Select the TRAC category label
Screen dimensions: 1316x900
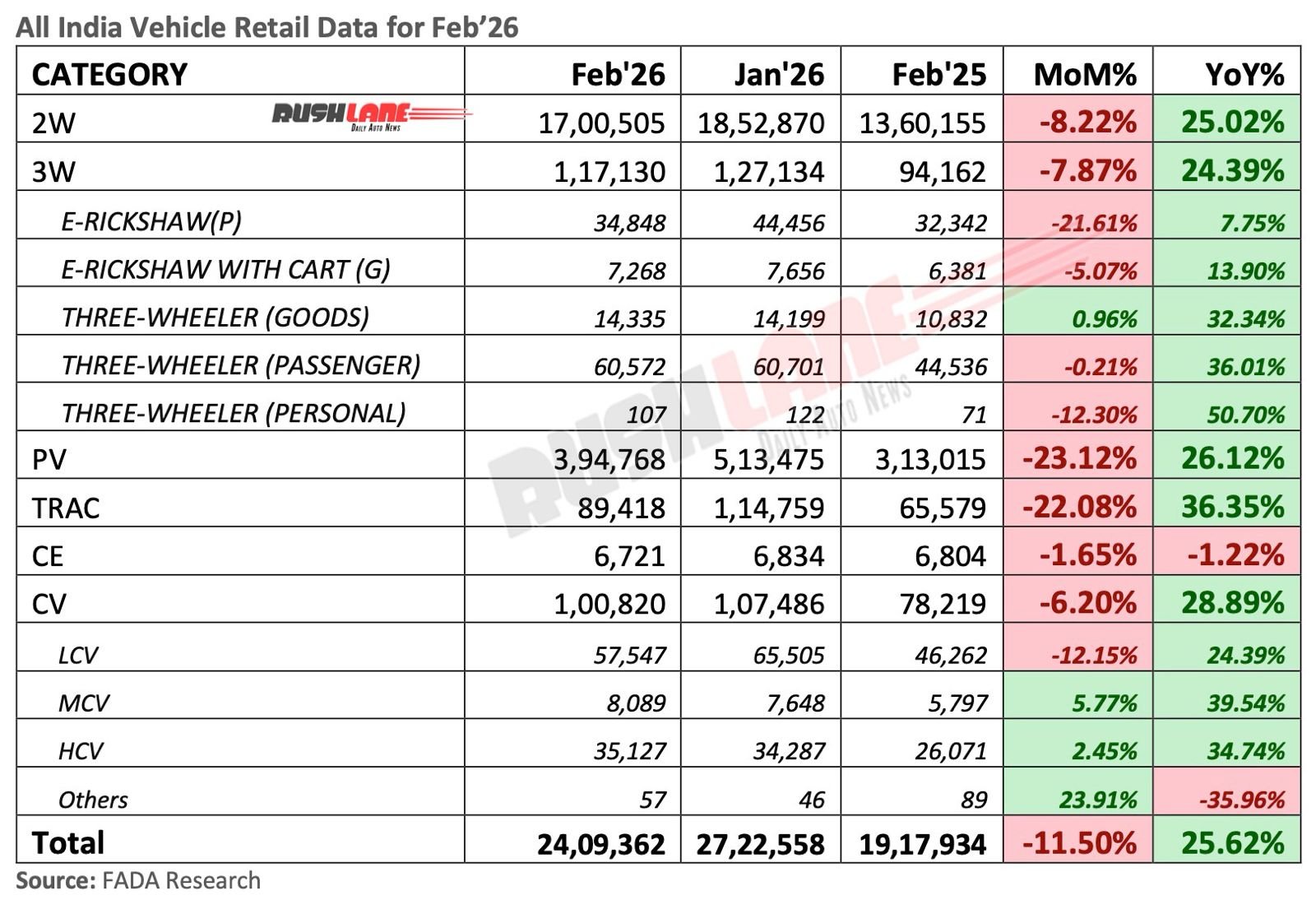pos(64,508)
